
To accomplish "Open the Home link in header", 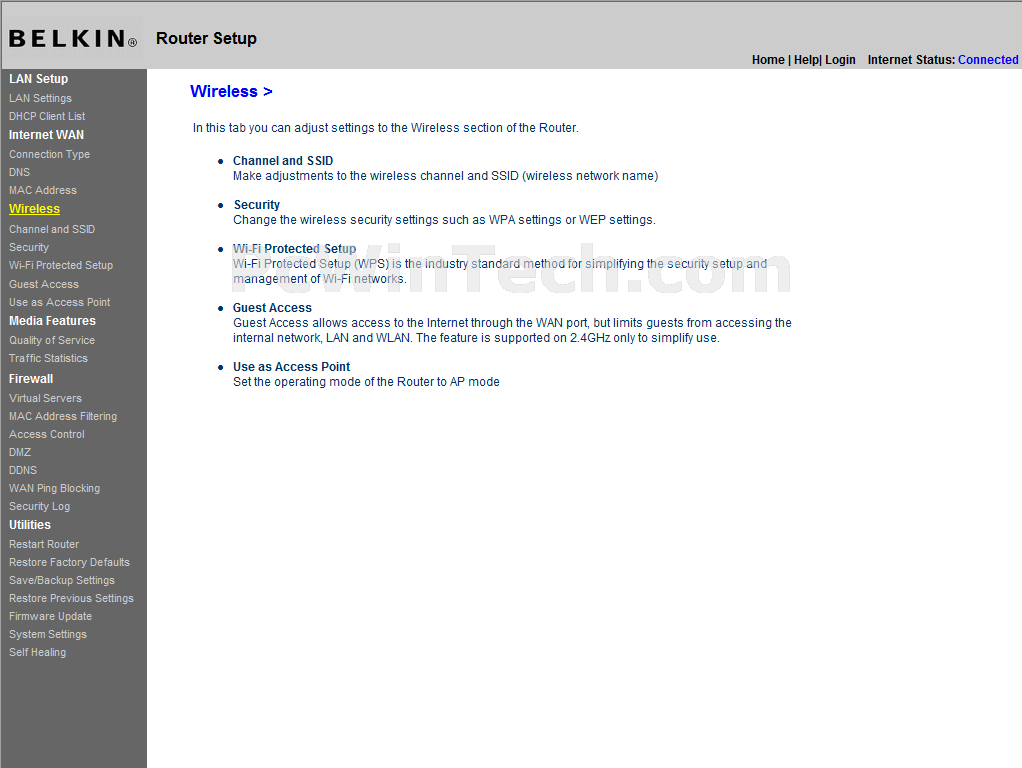I will (x=768, y=60).
